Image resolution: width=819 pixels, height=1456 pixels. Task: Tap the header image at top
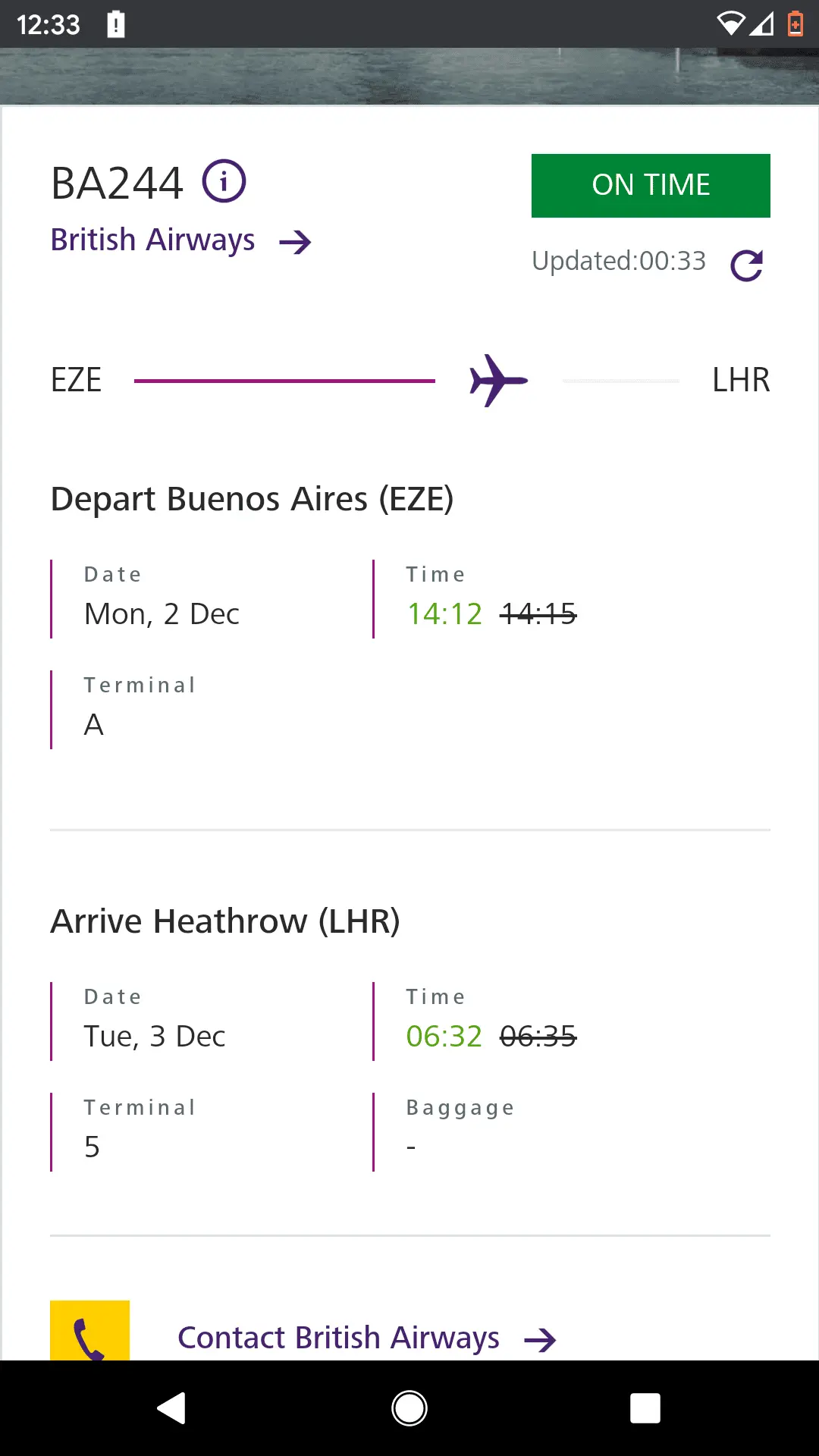tap(409, 76)
